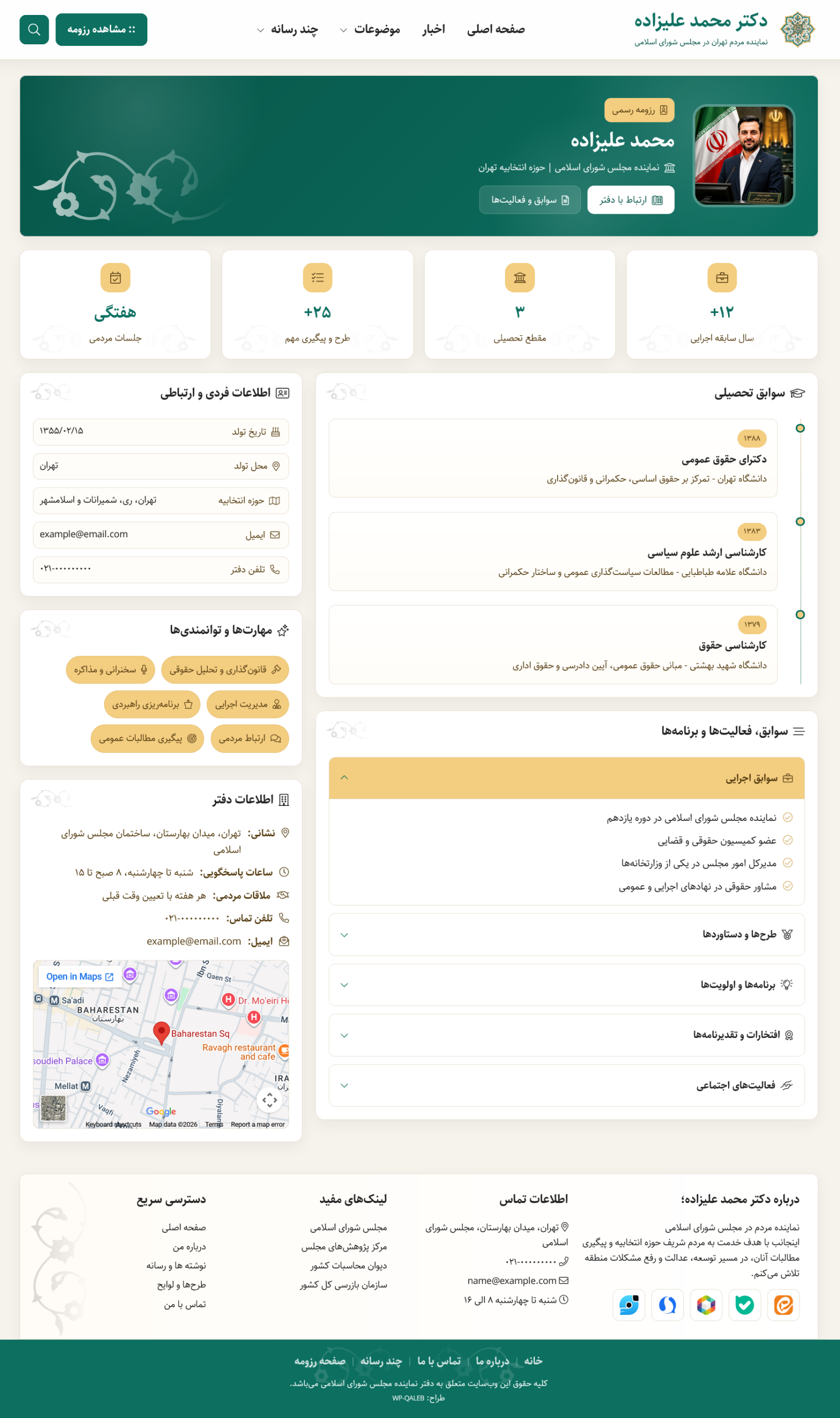The height and width of the screenshot is (1418, 840).
Task: Click the map camera controls button
Action: click(270, 1100)
